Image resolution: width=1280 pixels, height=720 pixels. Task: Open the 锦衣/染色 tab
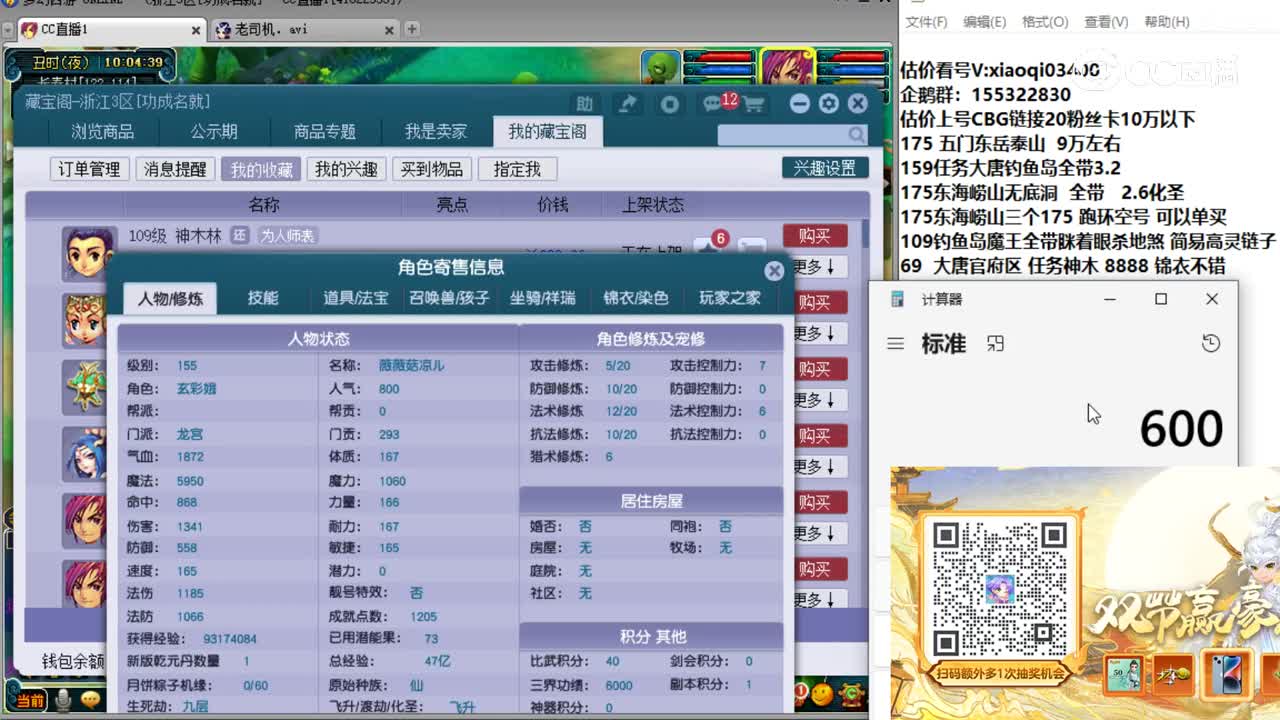[x=636, y=298]
